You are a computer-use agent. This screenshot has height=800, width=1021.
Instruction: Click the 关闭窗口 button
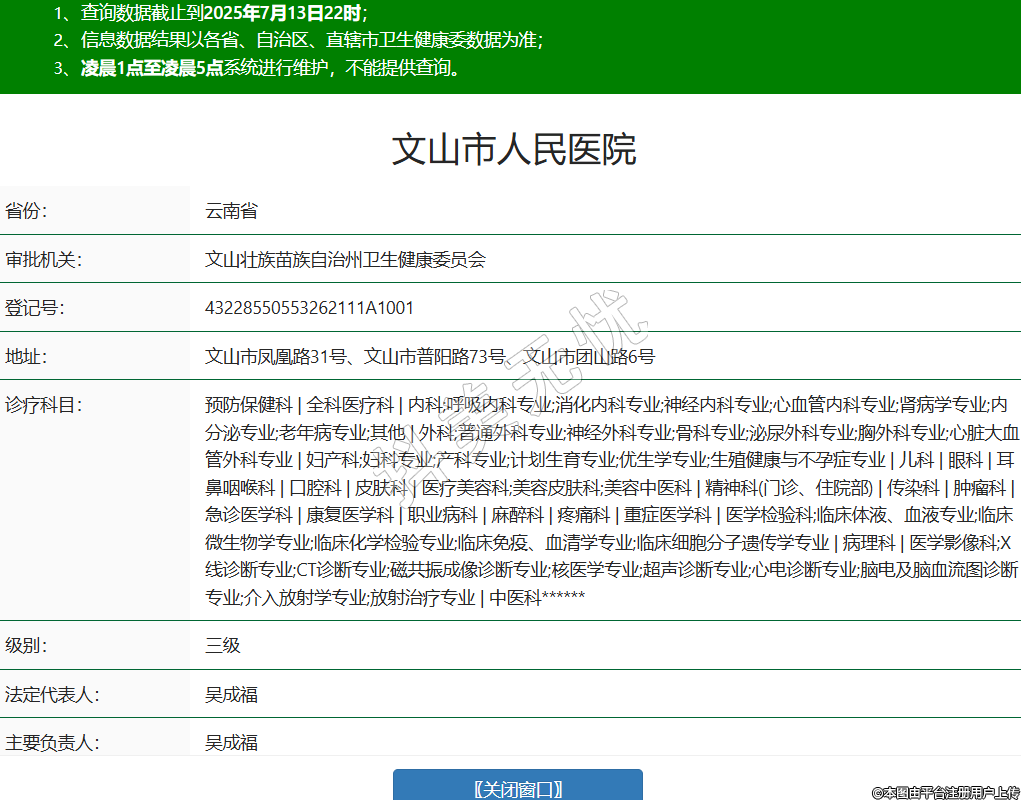tap(517, 787)
